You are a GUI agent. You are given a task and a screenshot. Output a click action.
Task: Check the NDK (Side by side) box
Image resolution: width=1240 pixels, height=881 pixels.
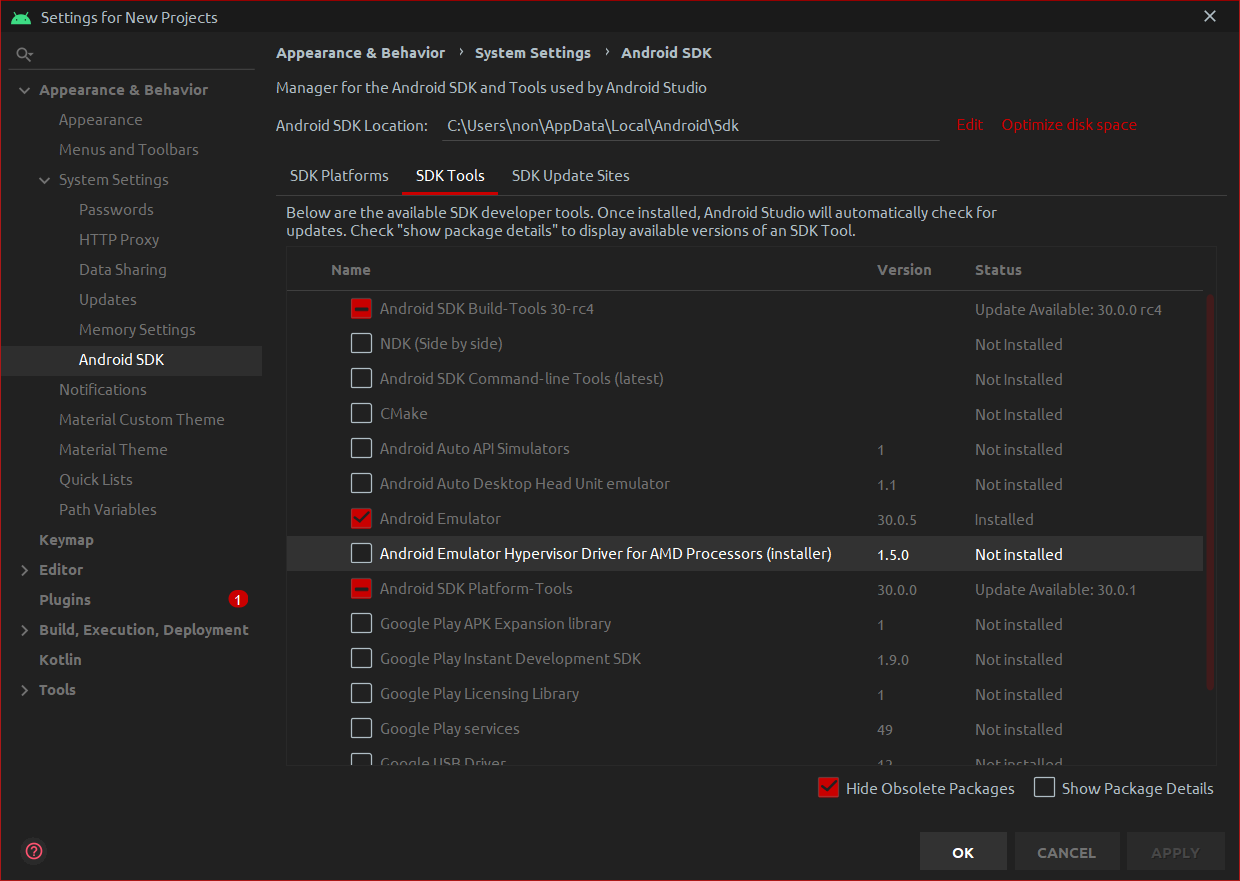361,344
